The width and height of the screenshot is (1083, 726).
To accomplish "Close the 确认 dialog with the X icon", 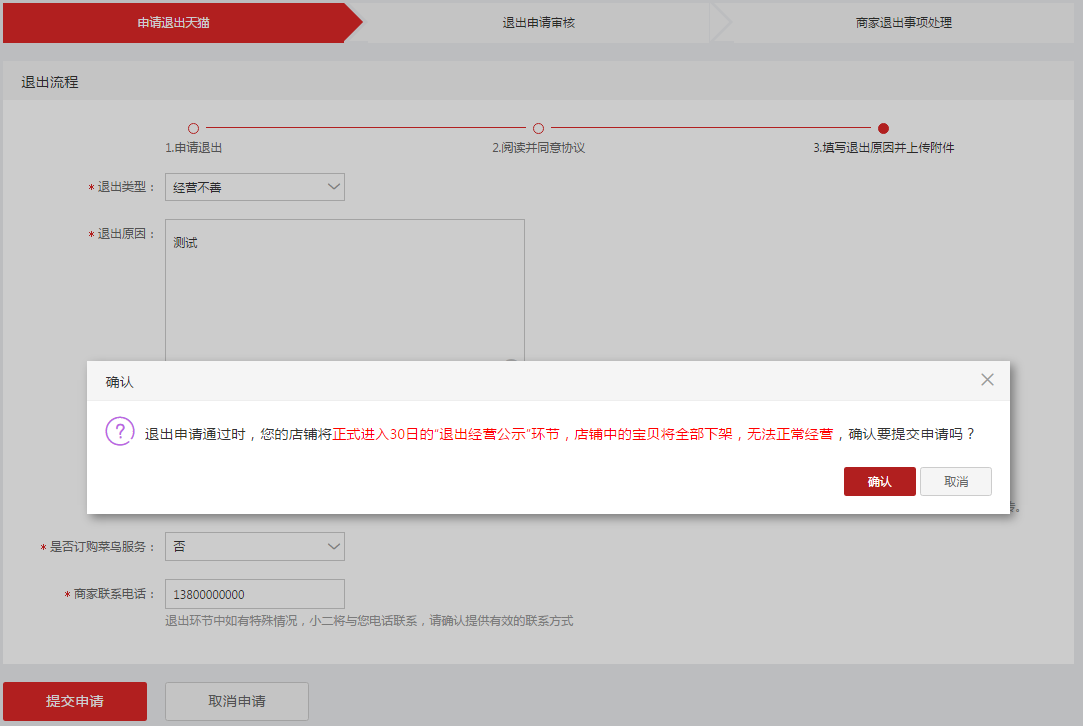I will 987,379.
